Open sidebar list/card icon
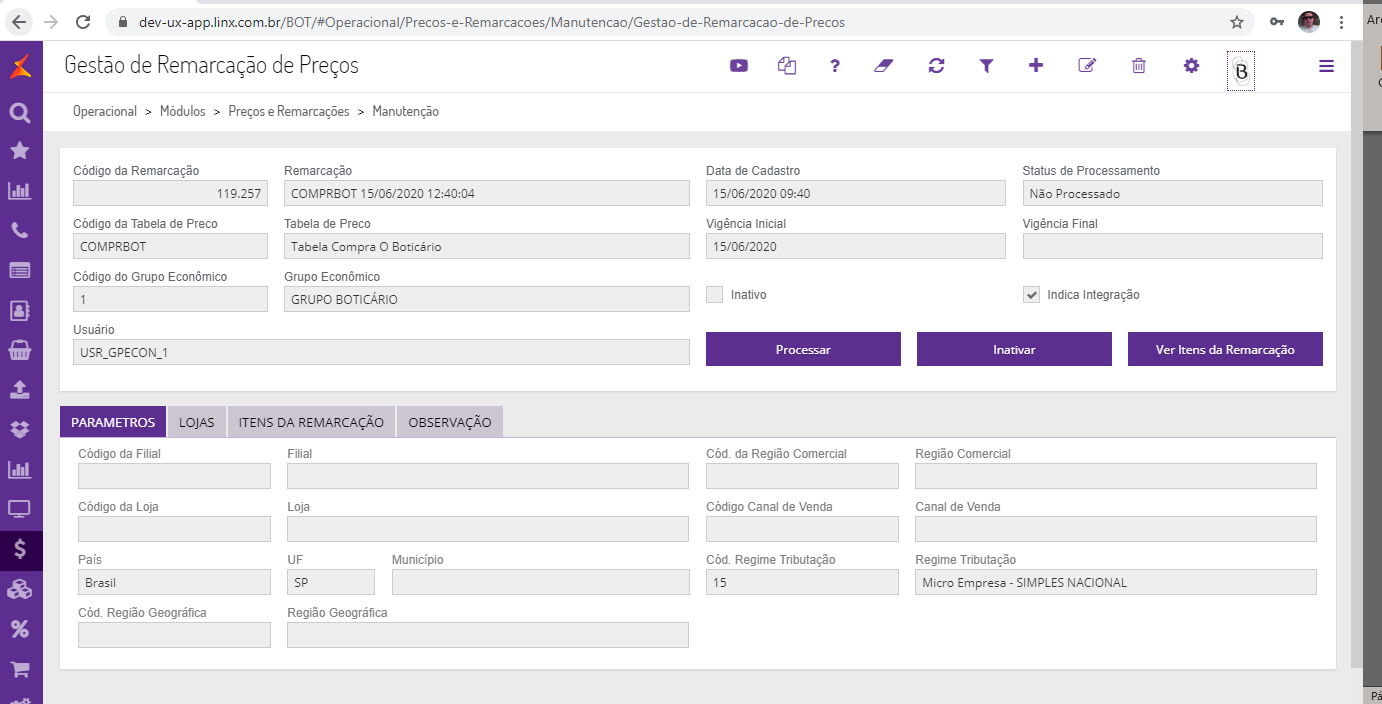The image size is (1382, 704). (x=20, y=270)
